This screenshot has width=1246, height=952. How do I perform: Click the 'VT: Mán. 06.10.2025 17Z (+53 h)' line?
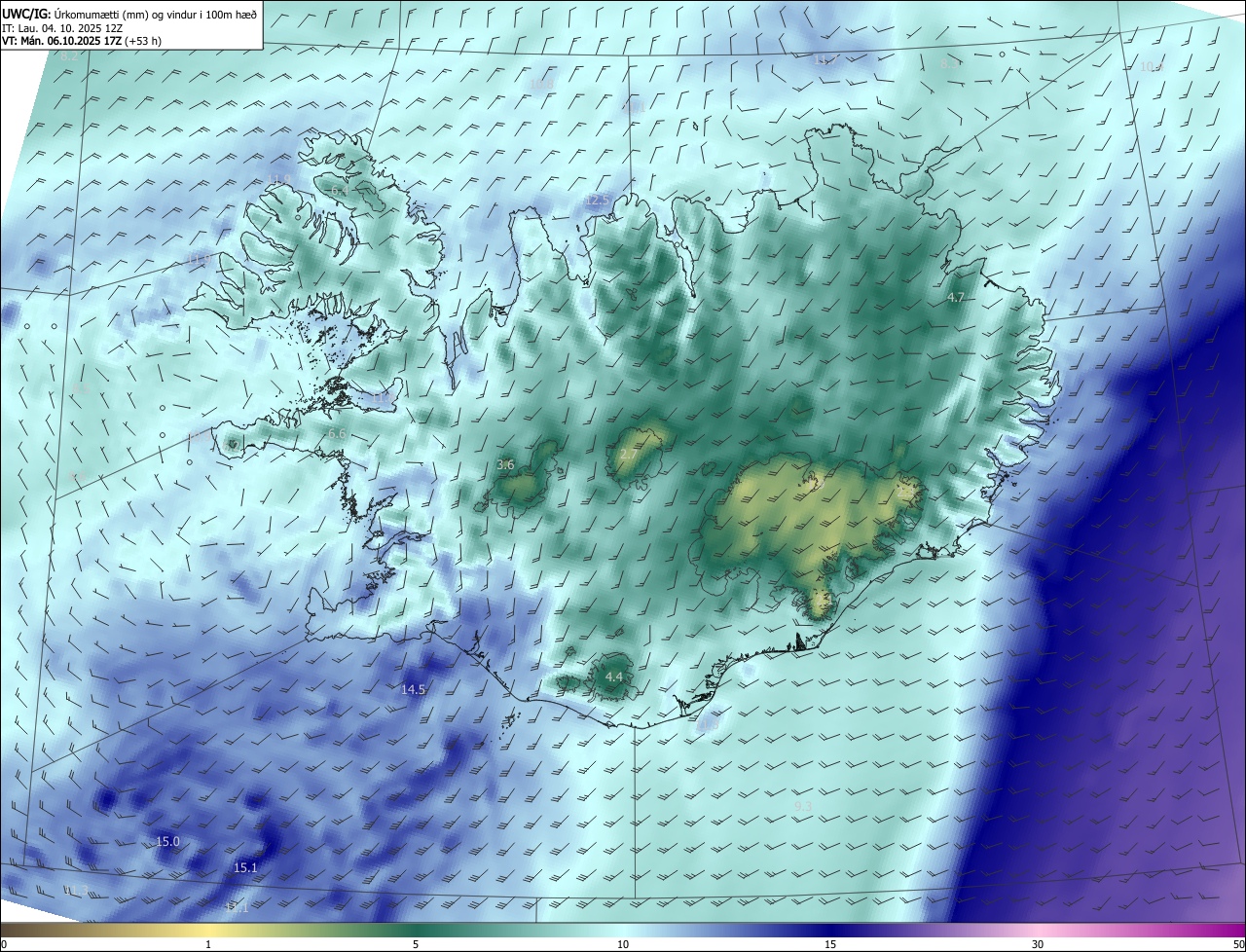pyautogui.click(x=82, y=41)
